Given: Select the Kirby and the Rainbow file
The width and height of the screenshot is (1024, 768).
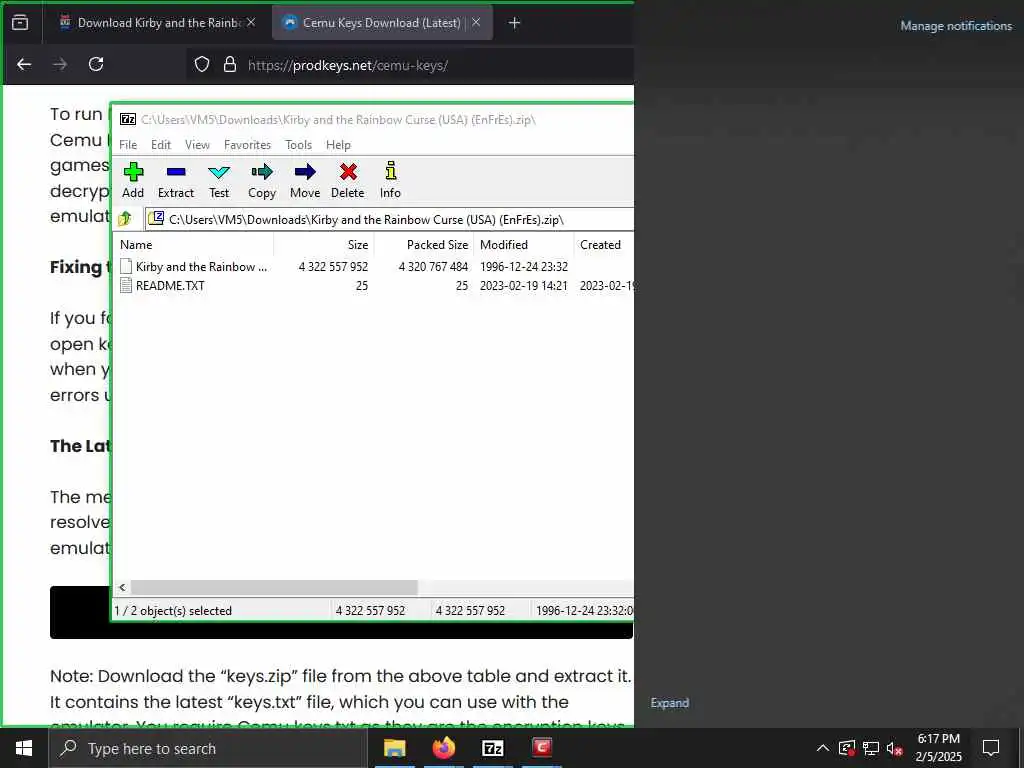Looking at the screenshot, I should [x=194, y=266].
